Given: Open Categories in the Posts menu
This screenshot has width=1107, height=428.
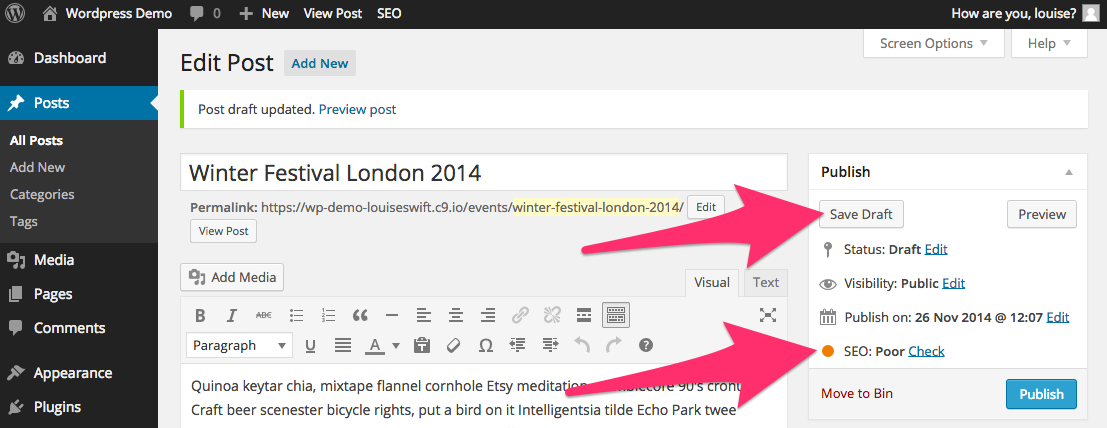Looking at the screenshot, I should (x=42, y=194).
